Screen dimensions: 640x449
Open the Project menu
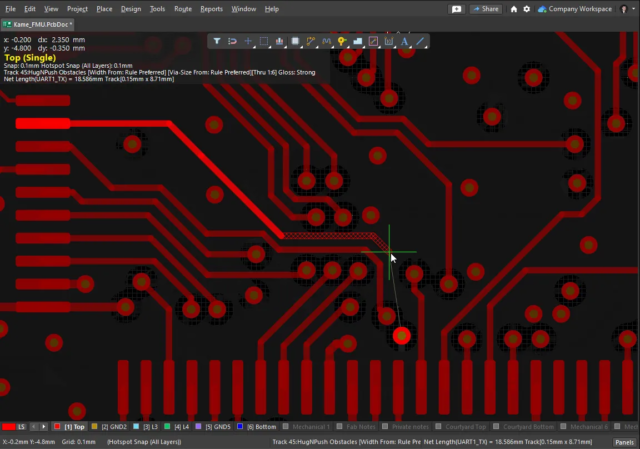pyautogui.click(x=77, y=9)
